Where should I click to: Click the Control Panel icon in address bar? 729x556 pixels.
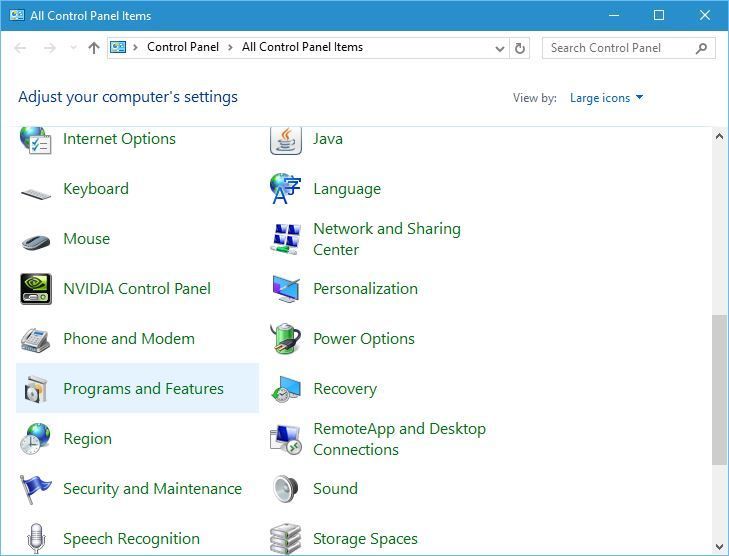[118, 47]
